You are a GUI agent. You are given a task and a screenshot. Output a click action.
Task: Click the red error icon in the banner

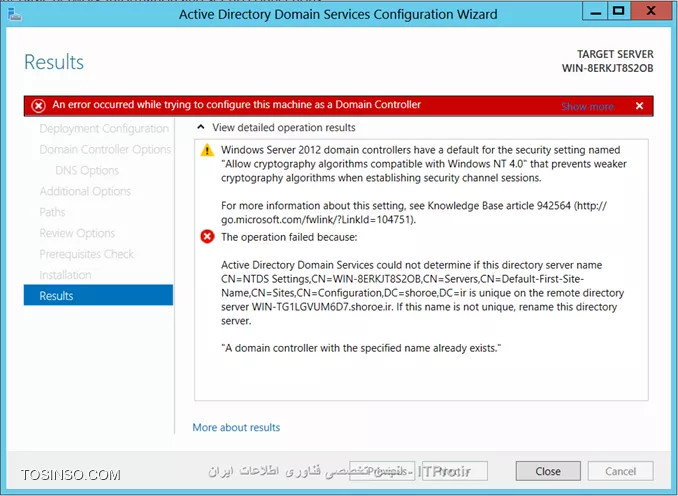point(38,106)
